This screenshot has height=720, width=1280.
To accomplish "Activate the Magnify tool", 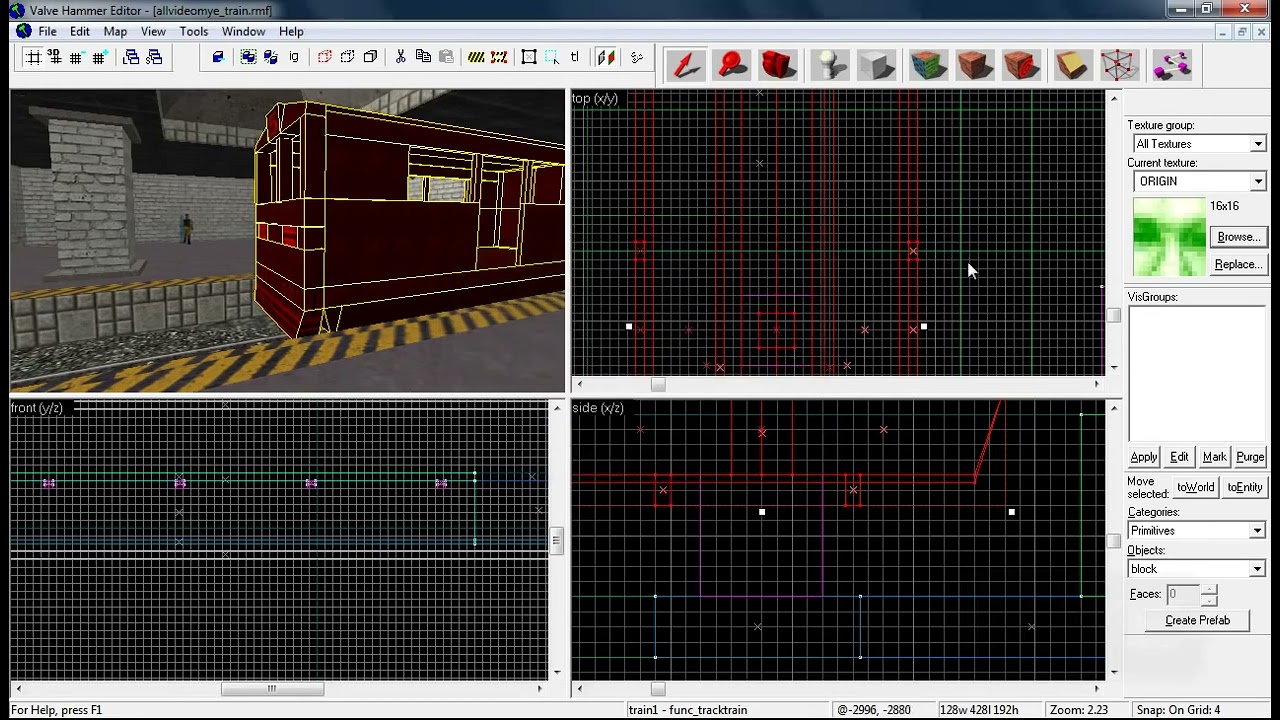I will pyautogui.click(x=733, y=65).
